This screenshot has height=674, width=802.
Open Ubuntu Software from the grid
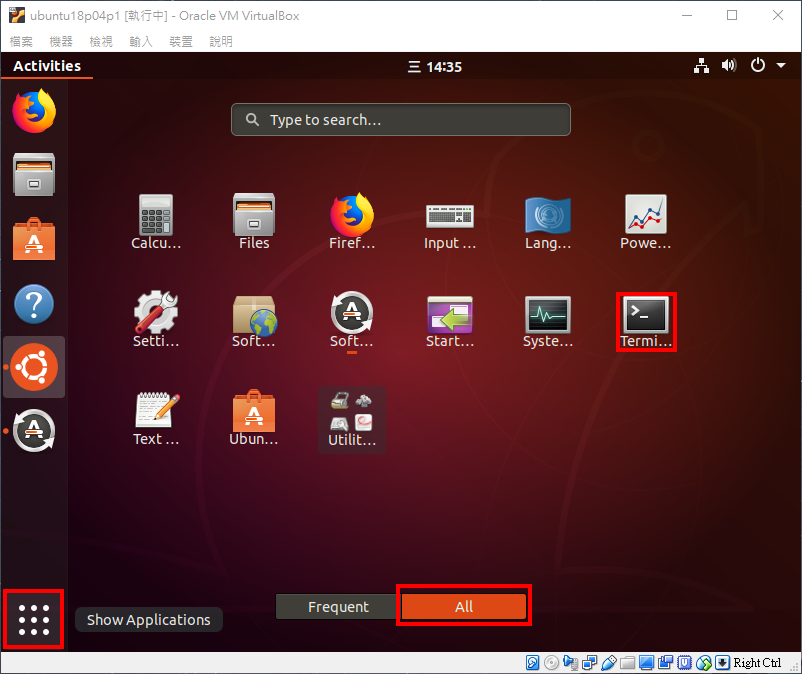254,418
